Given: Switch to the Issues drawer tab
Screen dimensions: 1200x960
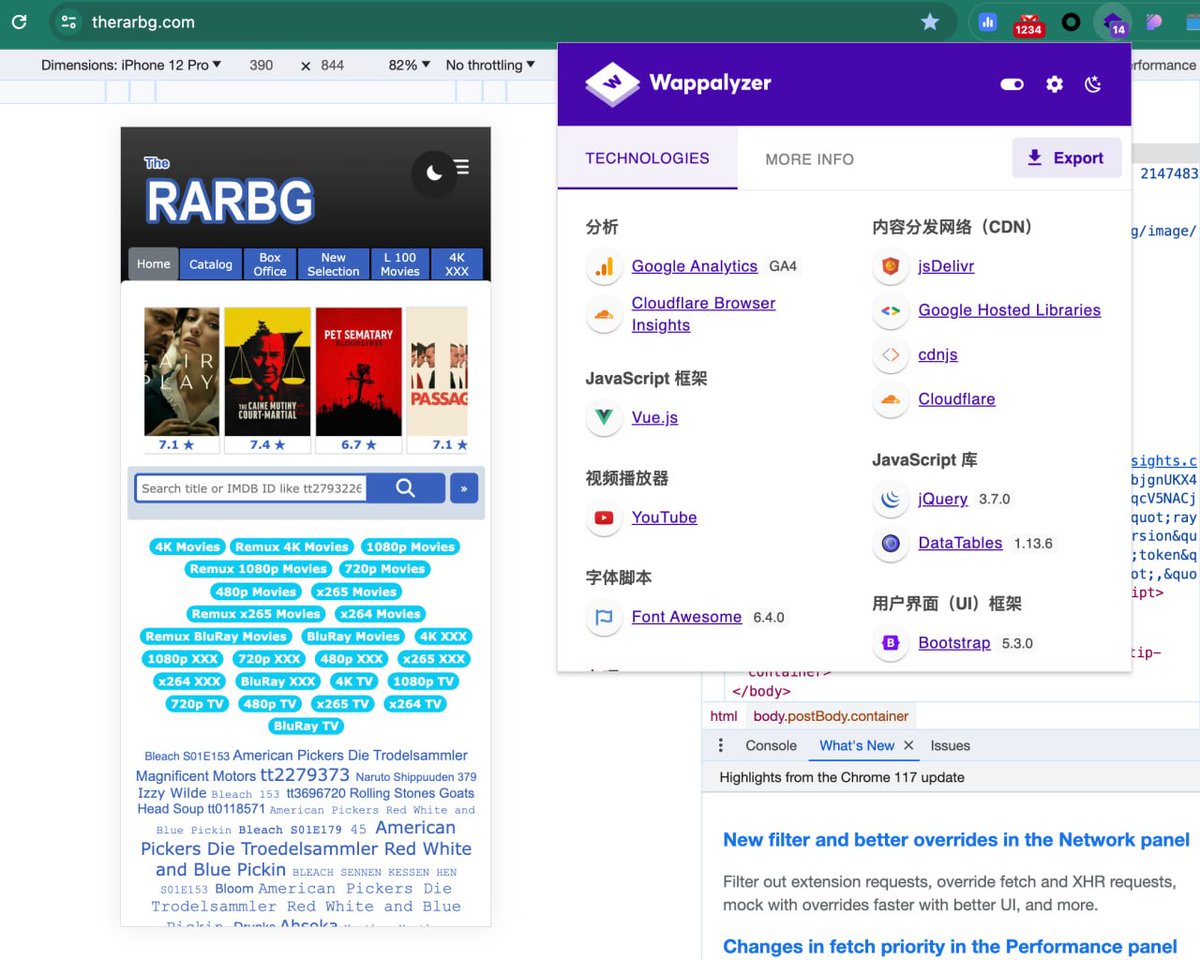Looking at the screenshot, I should click(950, 746).
